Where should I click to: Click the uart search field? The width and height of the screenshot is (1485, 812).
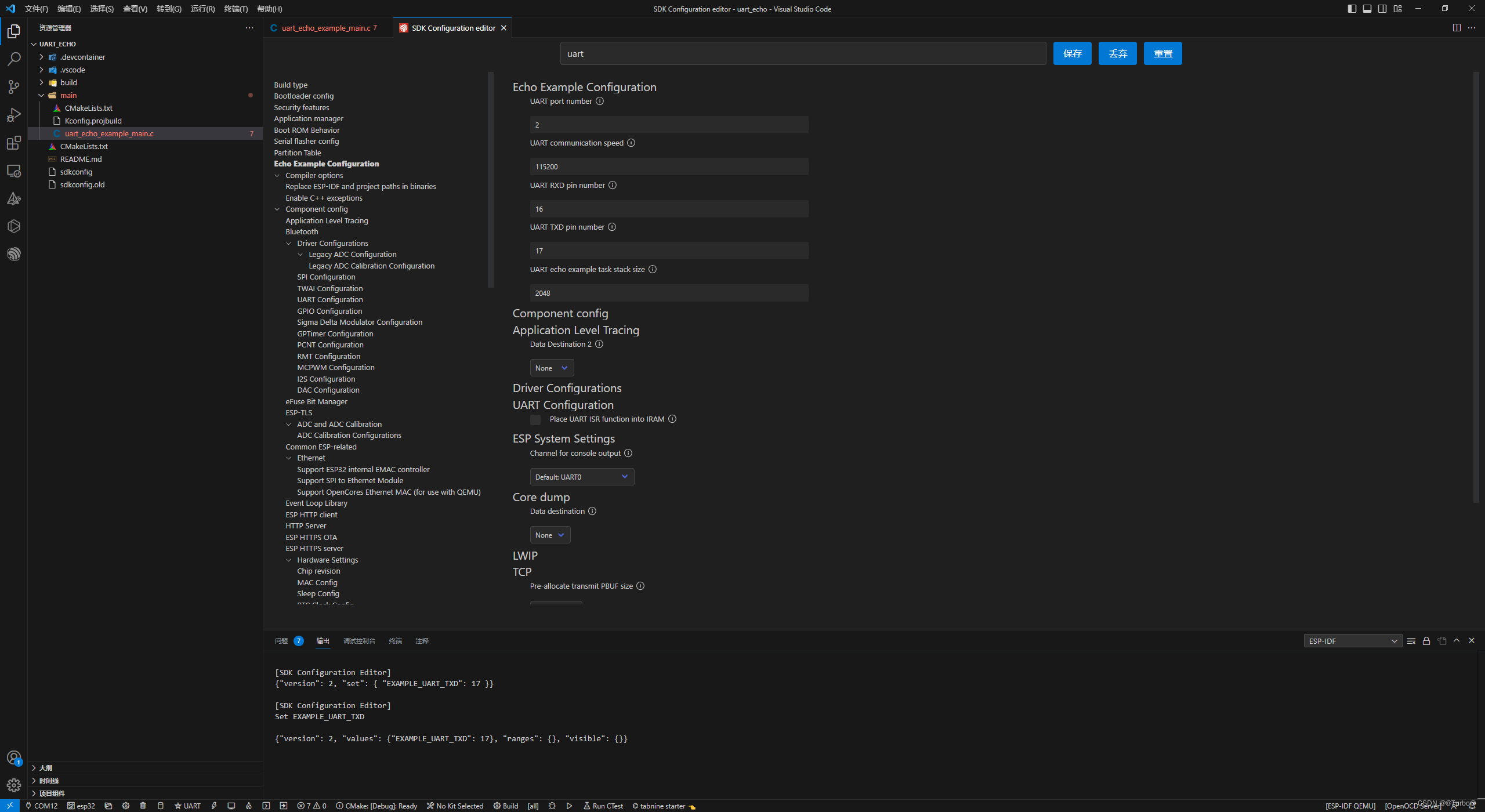[x=803, y=53]
